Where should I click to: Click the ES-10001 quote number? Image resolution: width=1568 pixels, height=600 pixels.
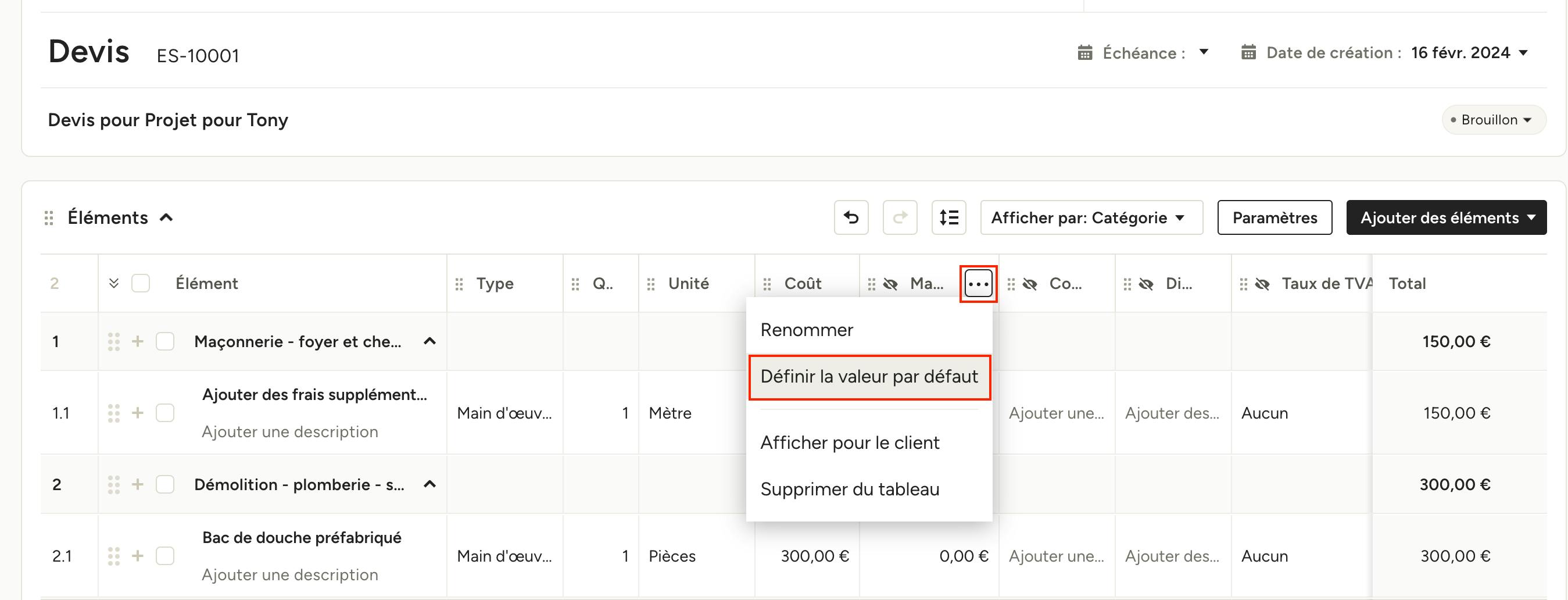(198, 56)
